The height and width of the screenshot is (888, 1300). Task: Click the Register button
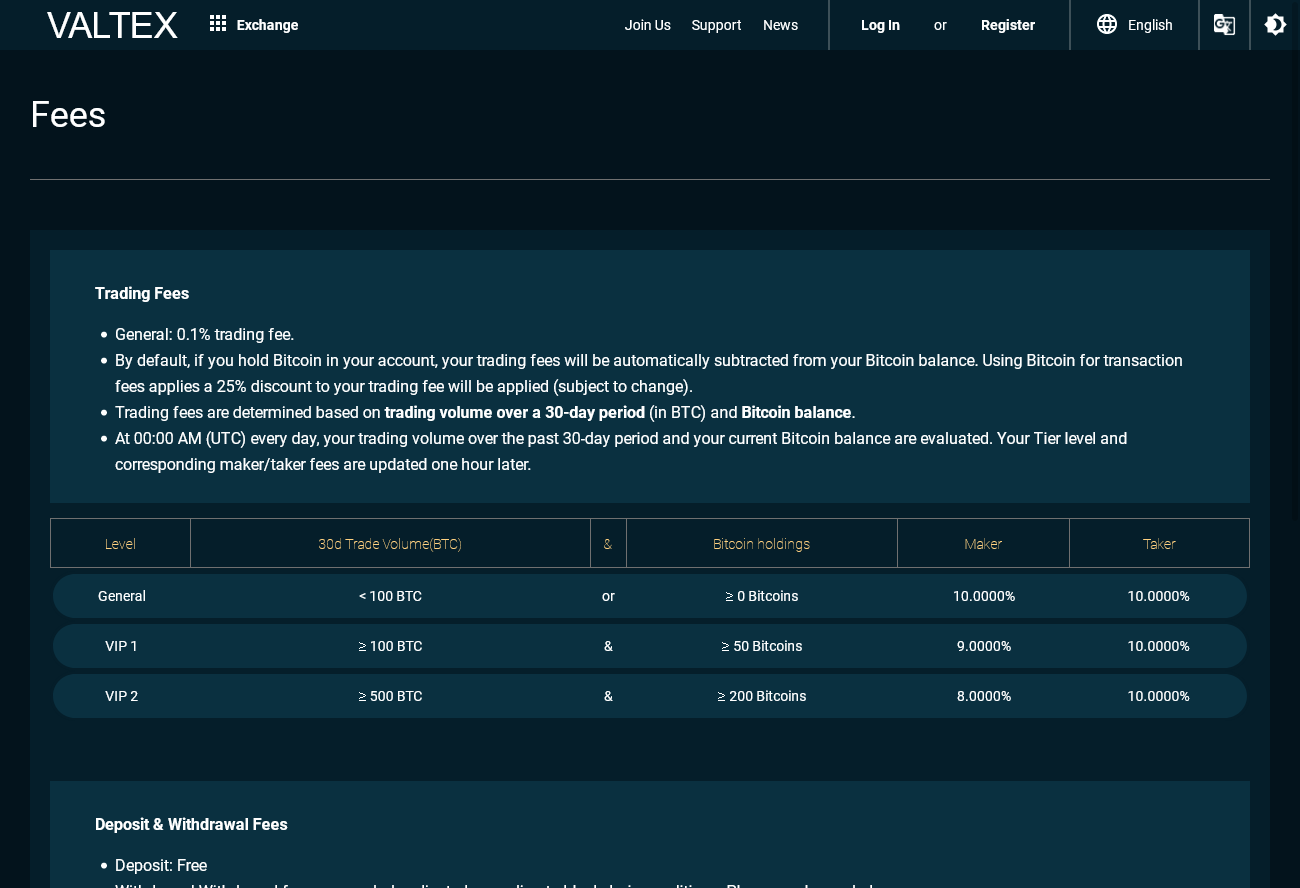pos(1008,25)
